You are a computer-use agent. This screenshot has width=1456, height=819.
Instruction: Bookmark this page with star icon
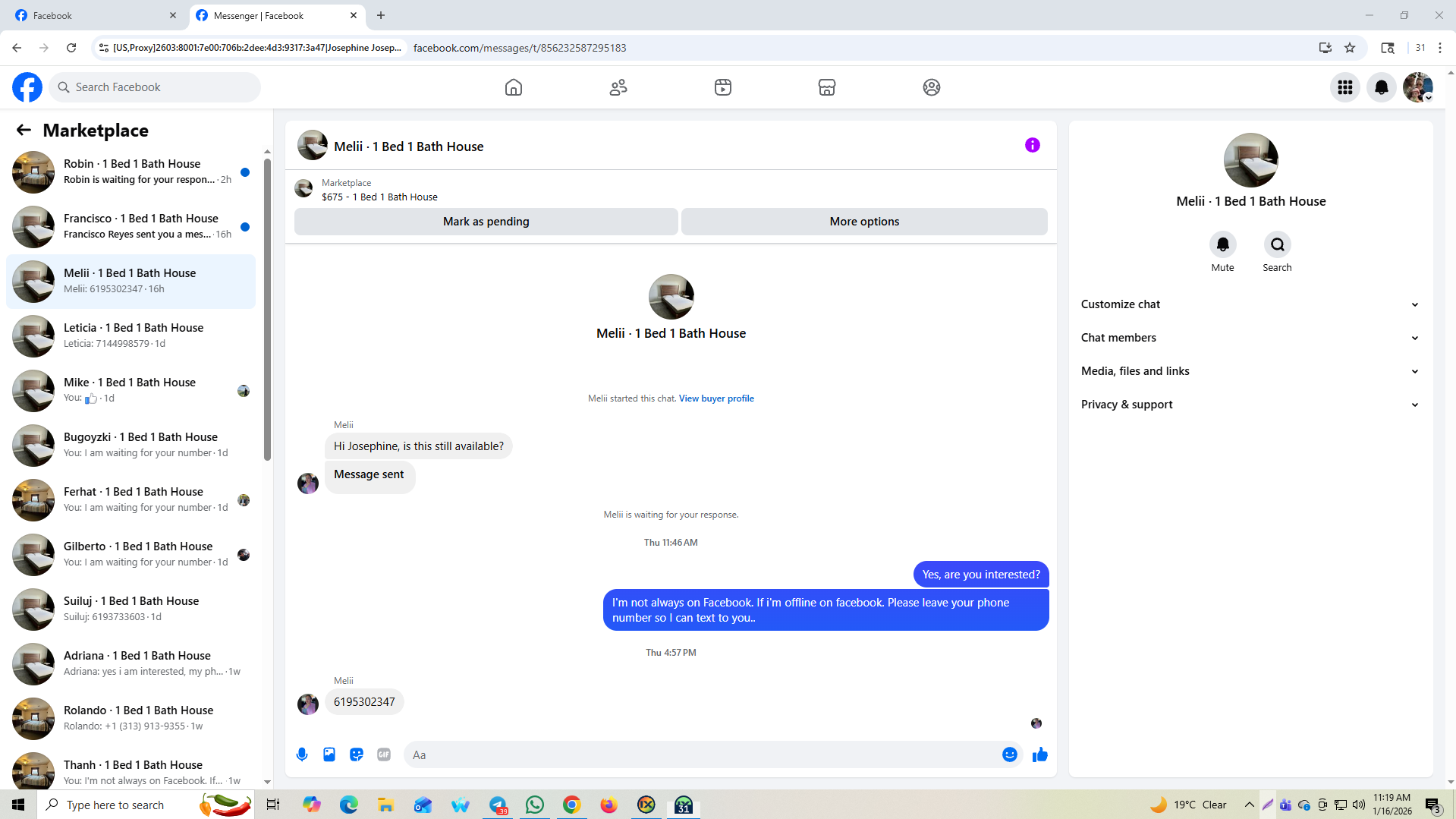(x=1350, y=48)
